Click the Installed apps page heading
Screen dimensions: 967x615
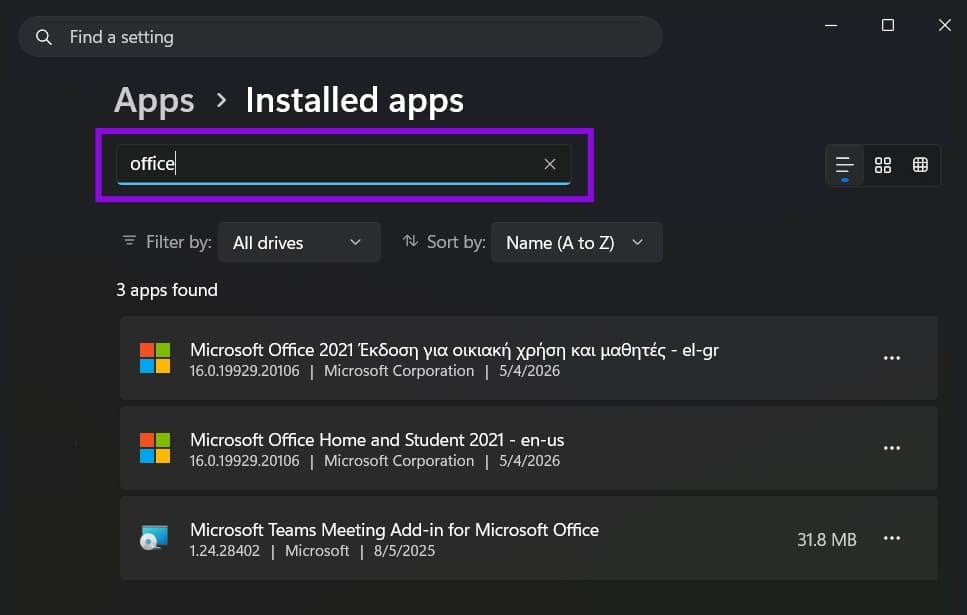tap(355, 101)
